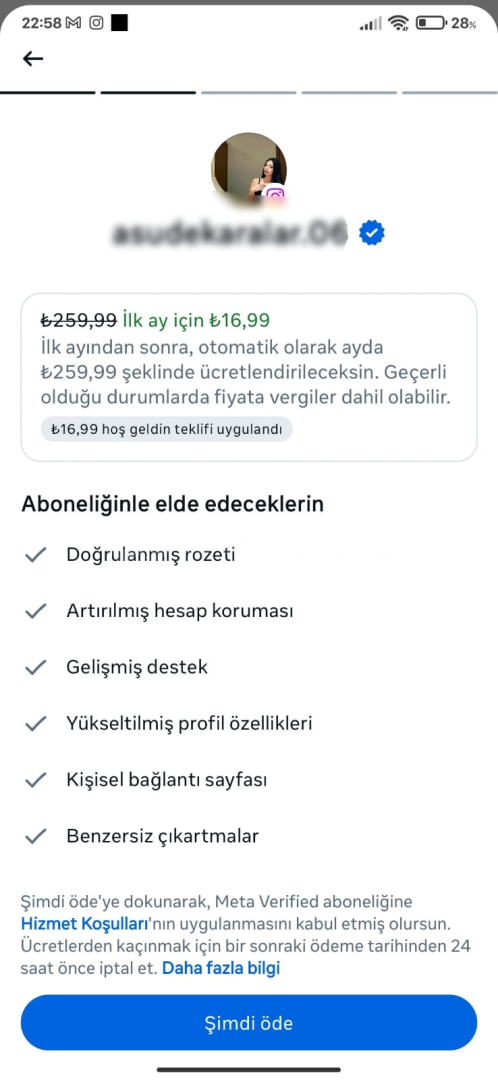Tap checkmark beside Doğrulanmış rozeti
498x1080 pixels.
(x=35, y=555)
